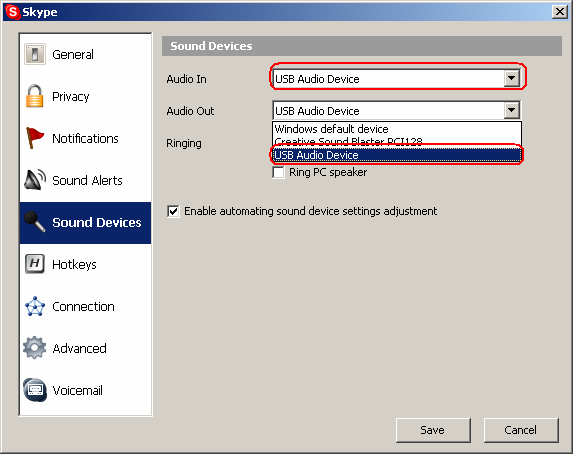Collapse the Audio Out dropdown arrow
The height and width of the screenshot is (454, 573).
(x=511, y=110)
